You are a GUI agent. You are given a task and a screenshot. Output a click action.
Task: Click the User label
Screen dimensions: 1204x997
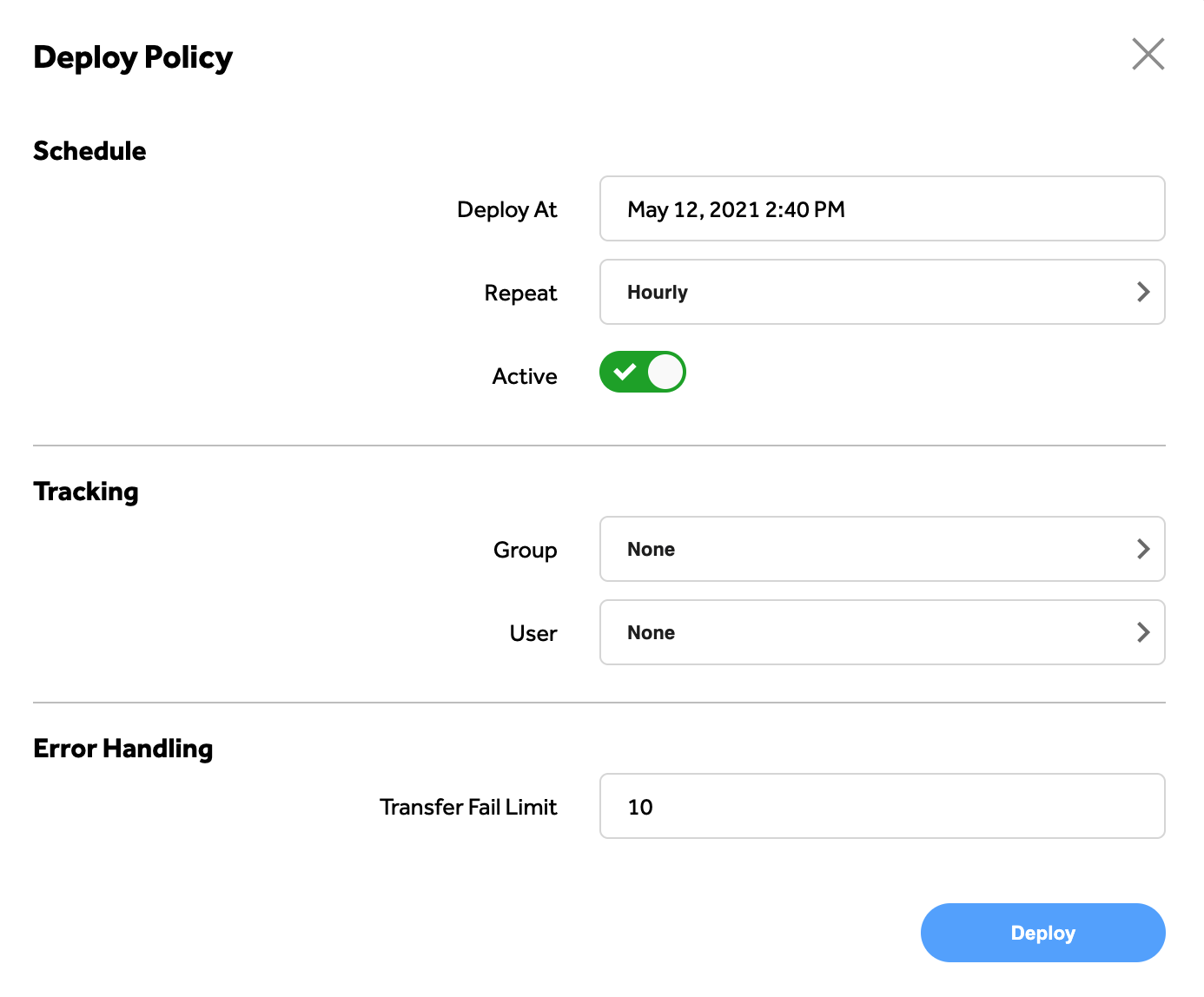pyautogui.click(x=533, y=633)
